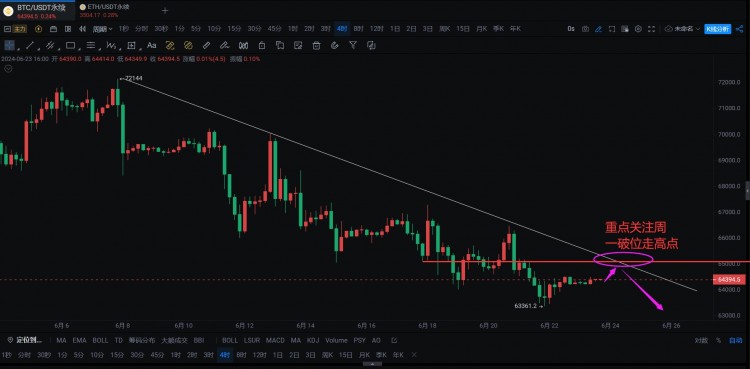Select the trend line drawing tool
The height and width of the screenshot is (369, 750).
30,45
